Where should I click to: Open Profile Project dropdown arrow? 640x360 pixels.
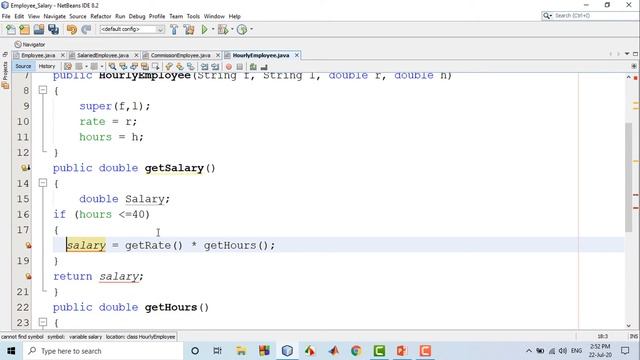click(251, 29)
